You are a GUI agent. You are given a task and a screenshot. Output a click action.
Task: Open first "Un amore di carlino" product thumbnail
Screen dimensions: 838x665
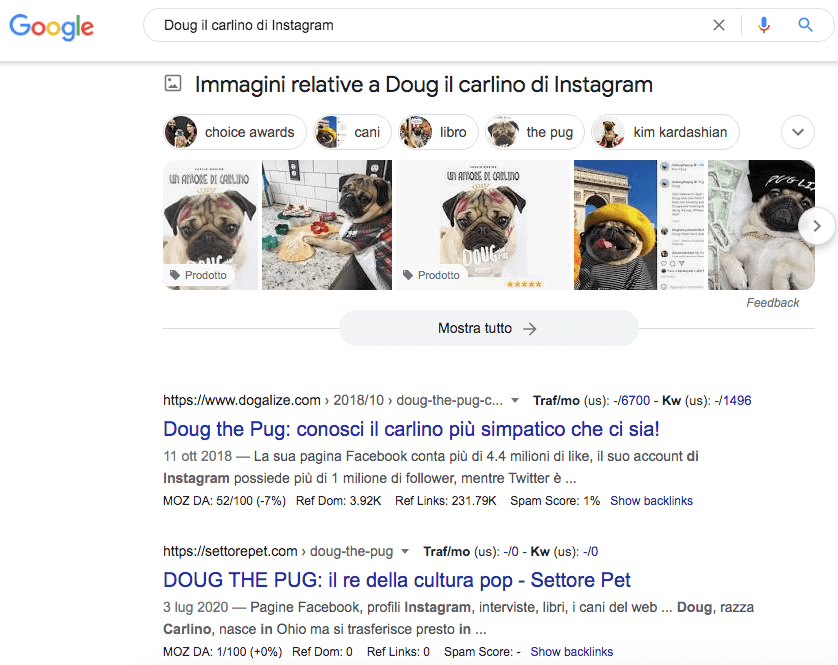pos(210,225)
